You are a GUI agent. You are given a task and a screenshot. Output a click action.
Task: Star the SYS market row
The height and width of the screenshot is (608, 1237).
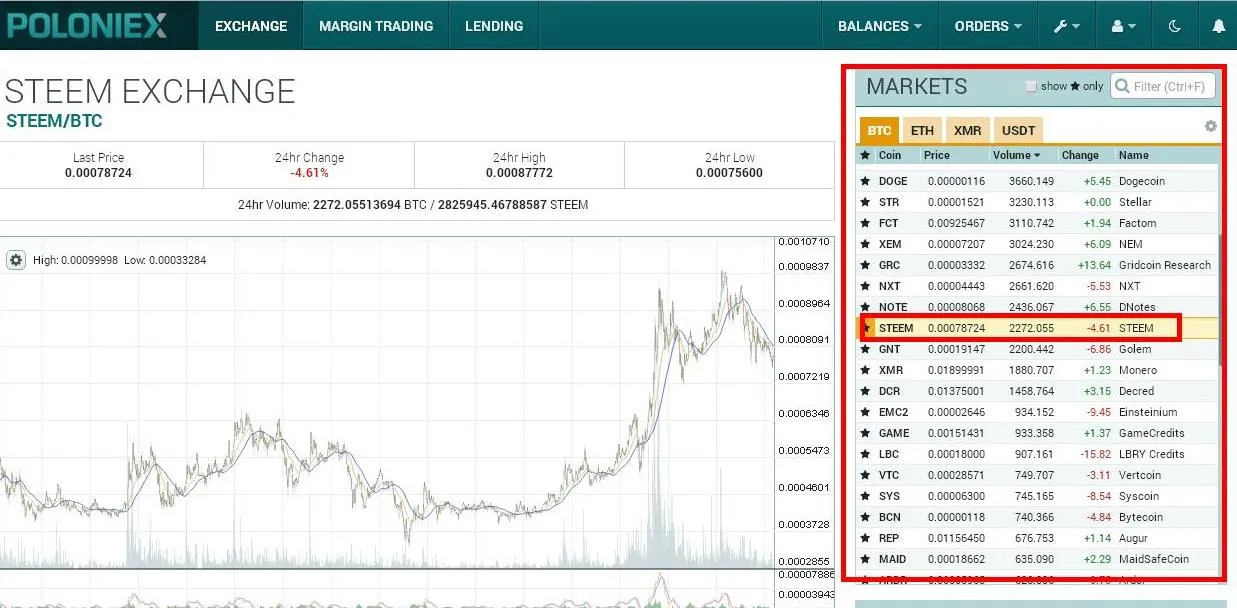point(865,496)
